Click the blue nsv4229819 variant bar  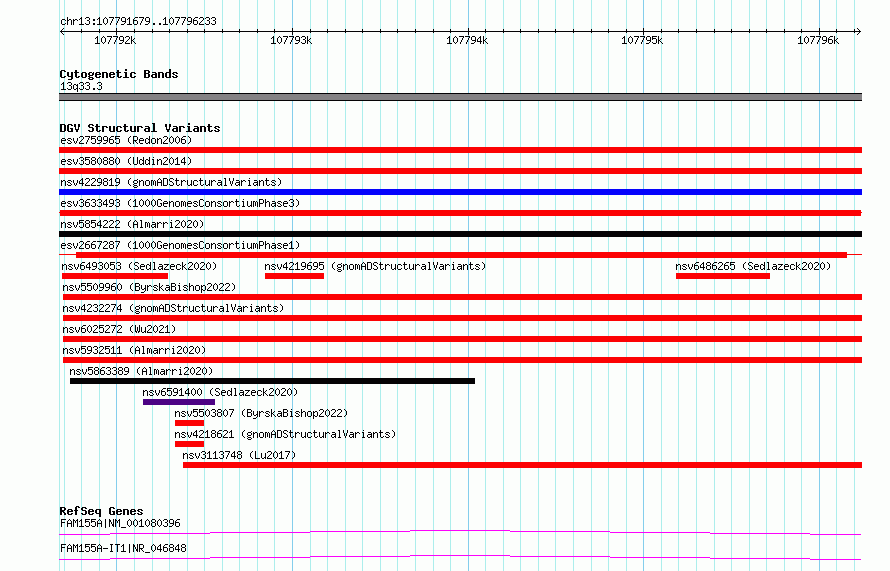[460, 192]
